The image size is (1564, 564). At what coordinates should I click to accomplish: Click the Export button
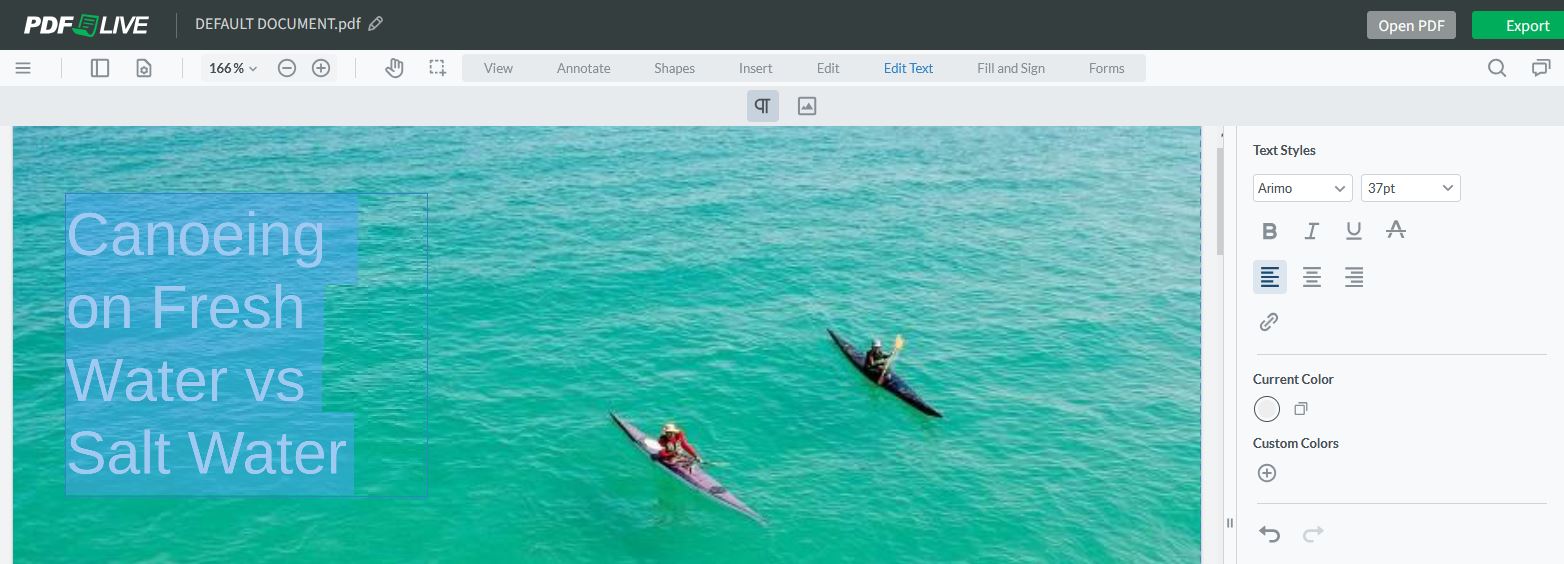1517,25
